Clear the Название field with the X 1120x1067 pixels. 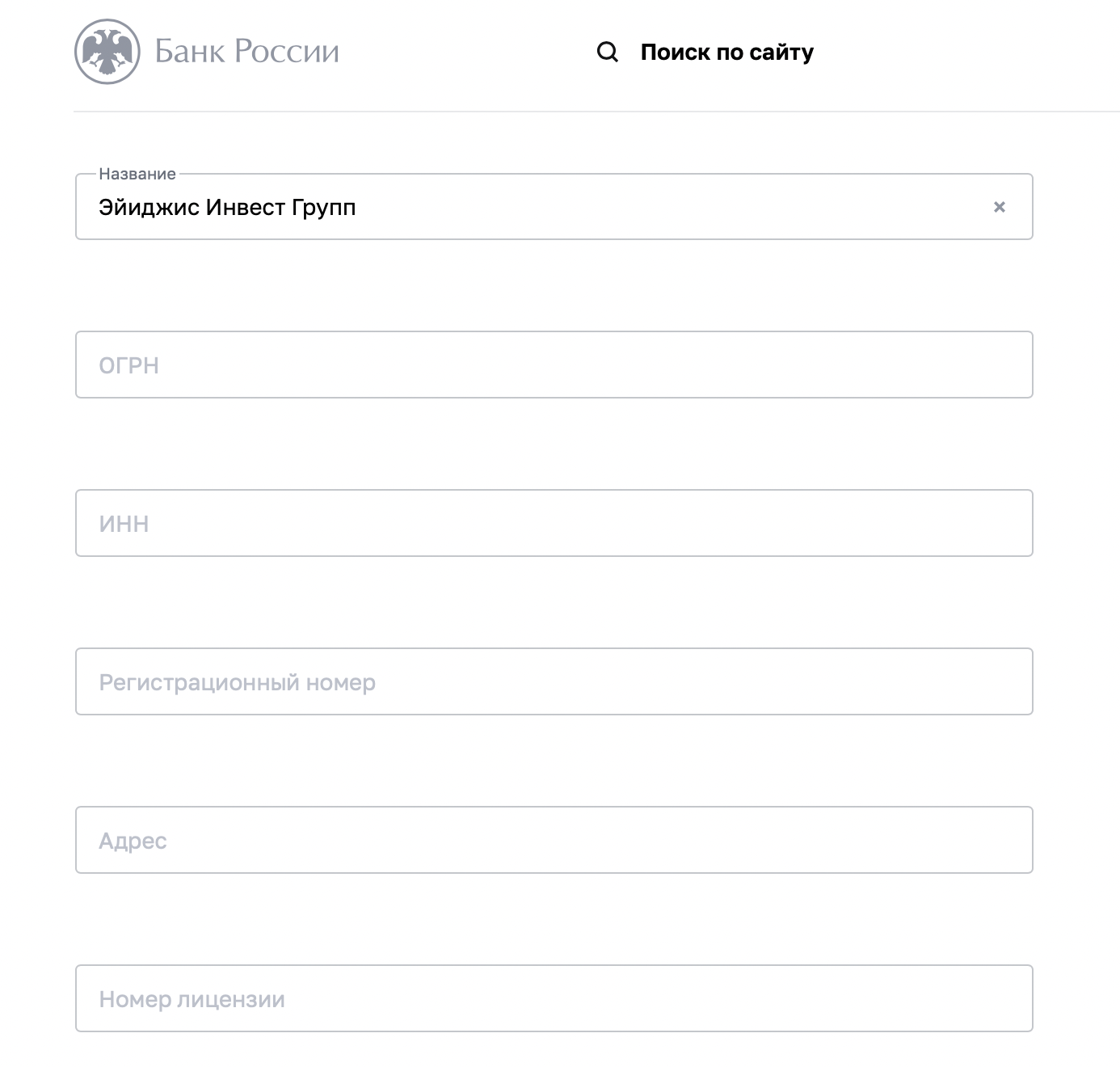[x=1000, y=207]
